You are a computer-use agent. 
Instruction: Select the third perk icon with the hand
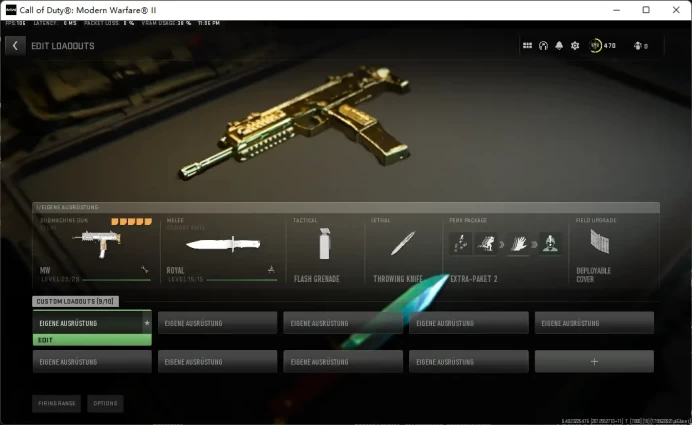pyautogui.click(x=518, y=243)
